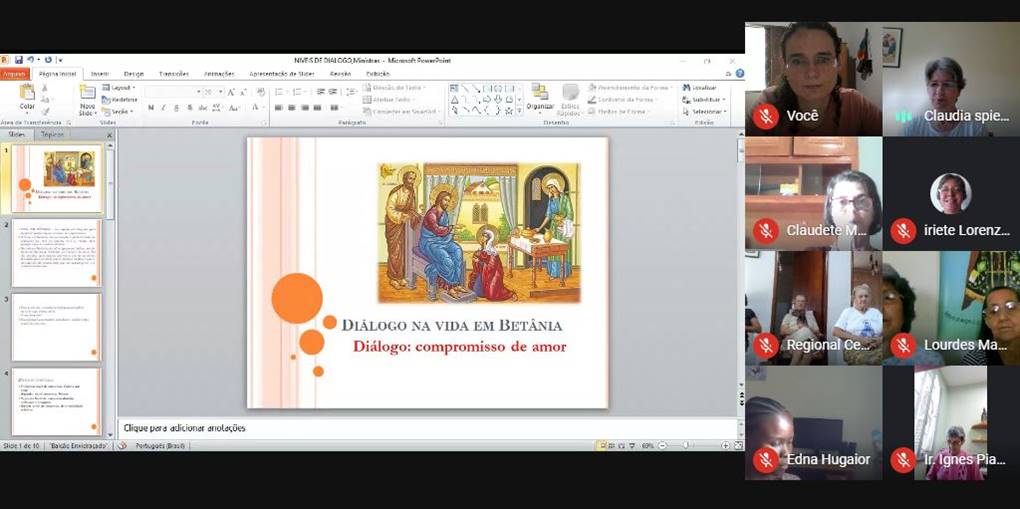The height and width of the screenshot is (509, 1020).
Task: Click Edna Hugaior muted microphone icon
Action: [766, 460]
